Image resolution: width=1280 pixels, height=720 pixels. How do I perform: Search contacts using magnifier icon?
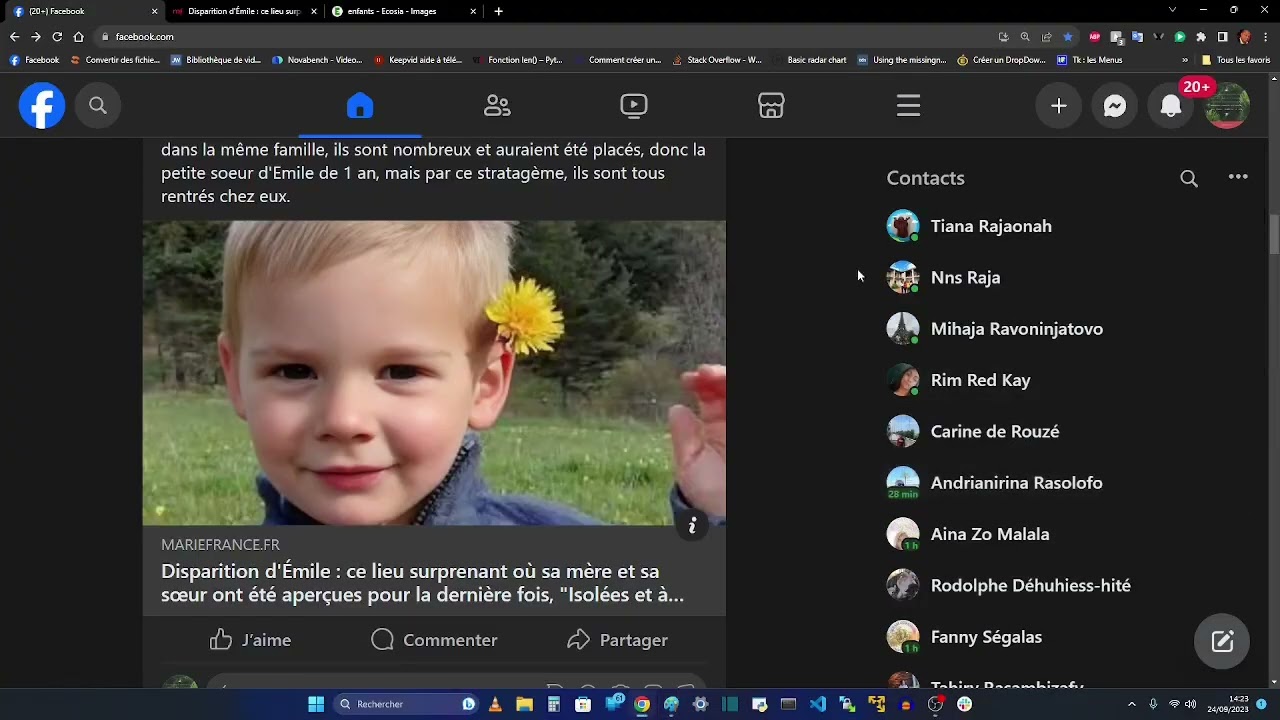pos(1189,179)
